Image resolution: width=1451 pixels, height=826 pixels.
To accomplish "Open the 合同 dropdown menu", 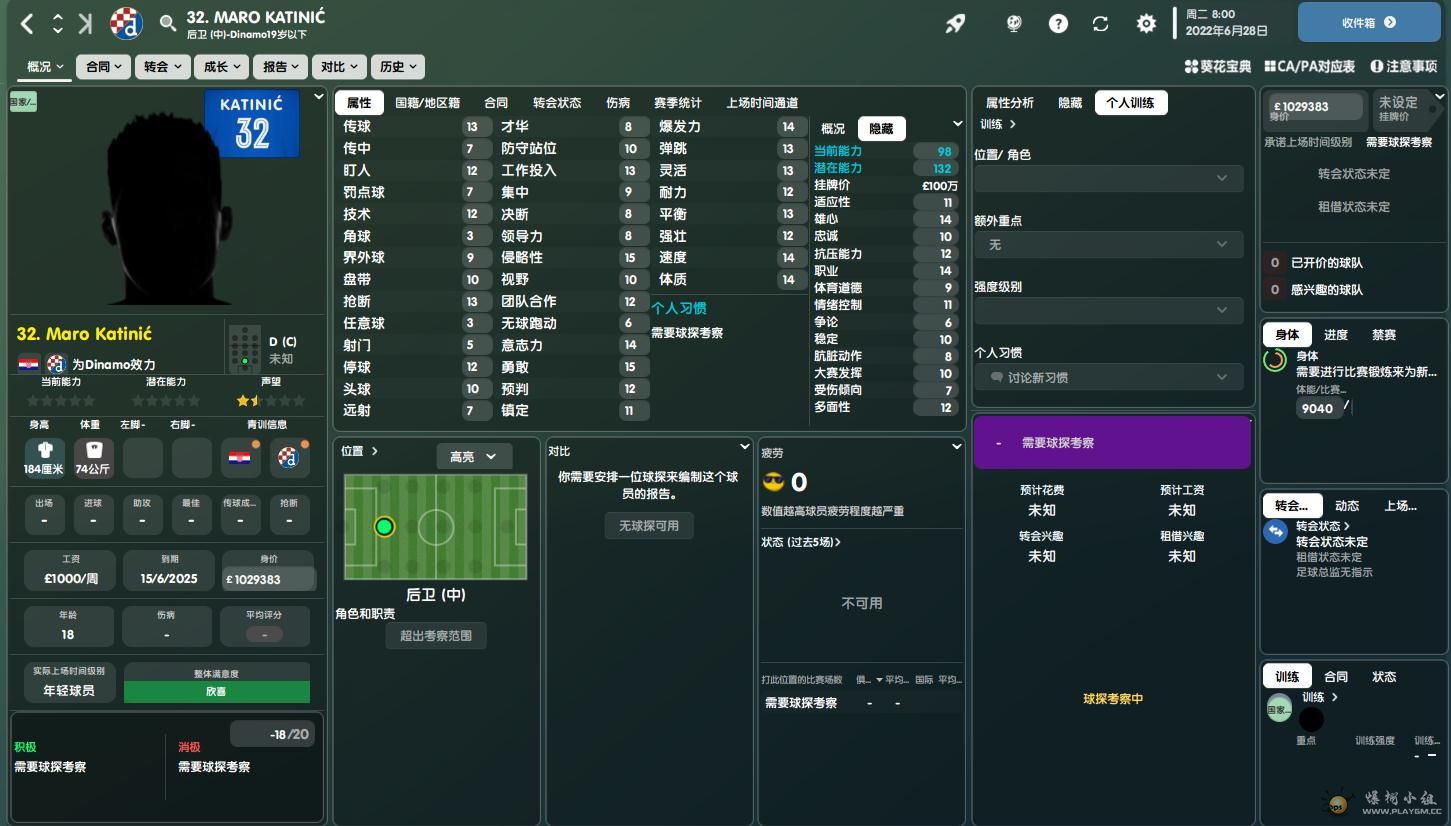I will click(103, 67).
